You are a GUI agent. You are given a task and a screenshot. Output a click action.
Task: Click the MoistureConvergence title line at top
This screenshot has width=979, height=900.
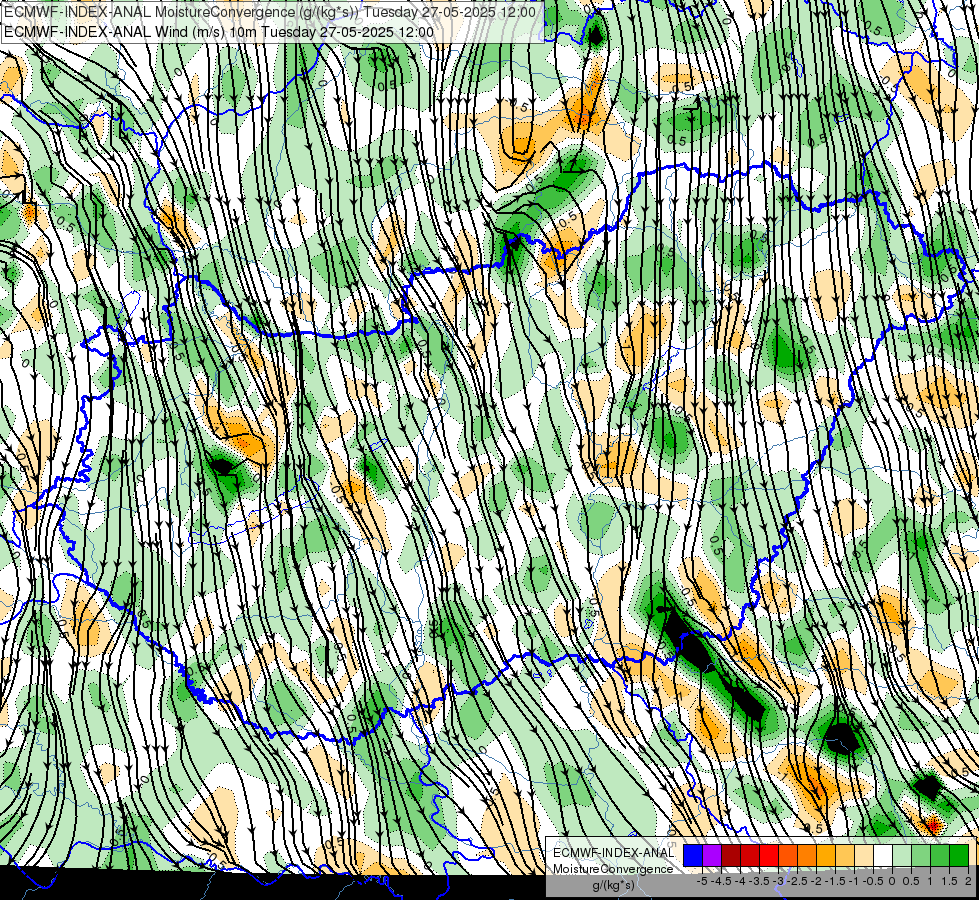click(x=270, y=12)
